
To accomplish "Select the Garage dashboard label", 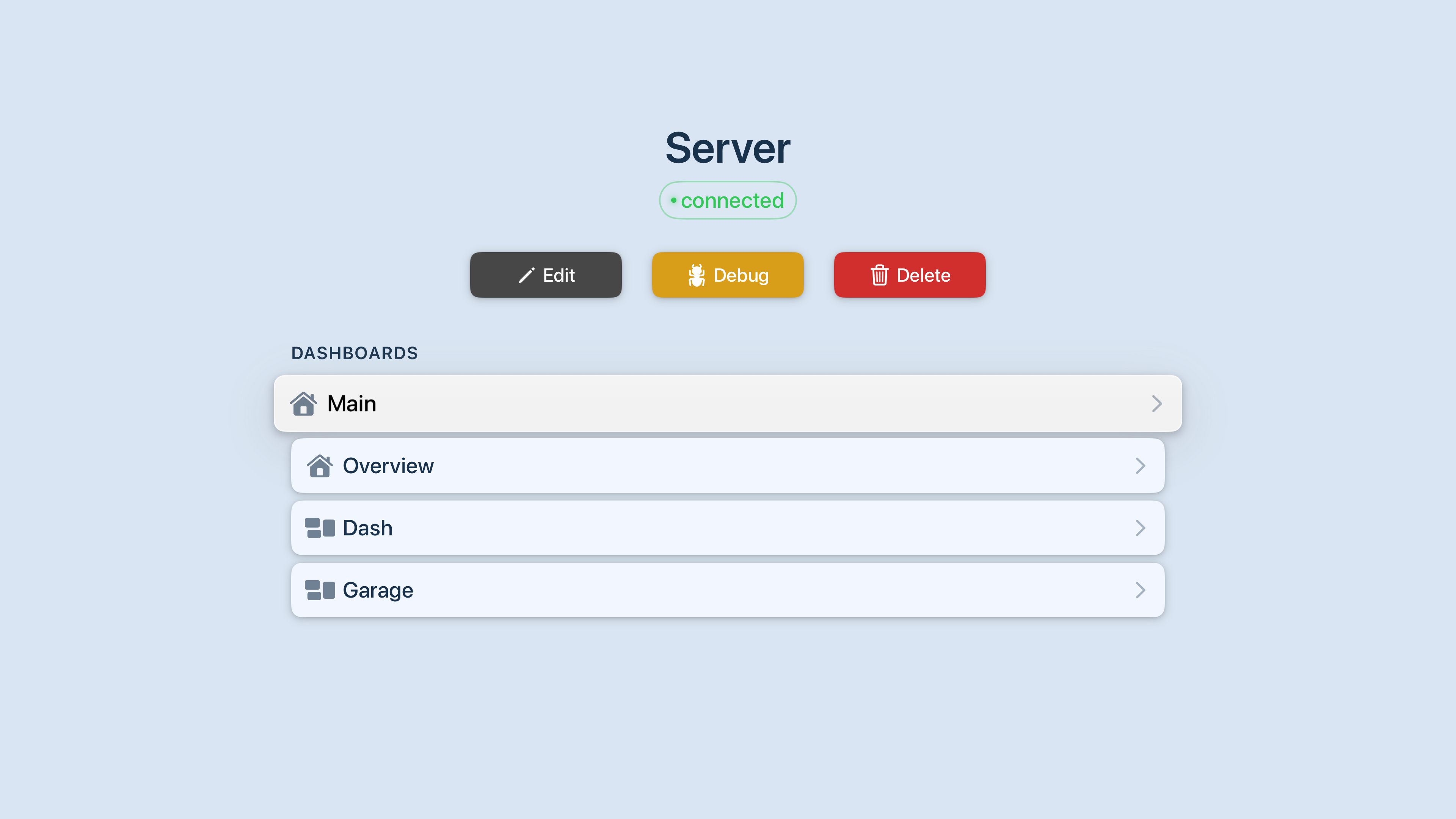I will 378,590.
